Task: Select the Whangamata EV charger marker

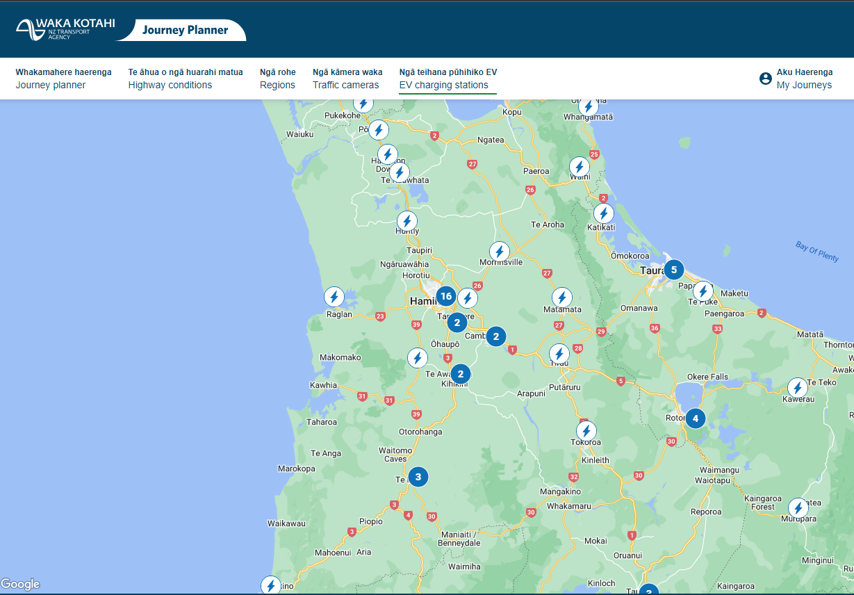Action: tap(588, 106)
